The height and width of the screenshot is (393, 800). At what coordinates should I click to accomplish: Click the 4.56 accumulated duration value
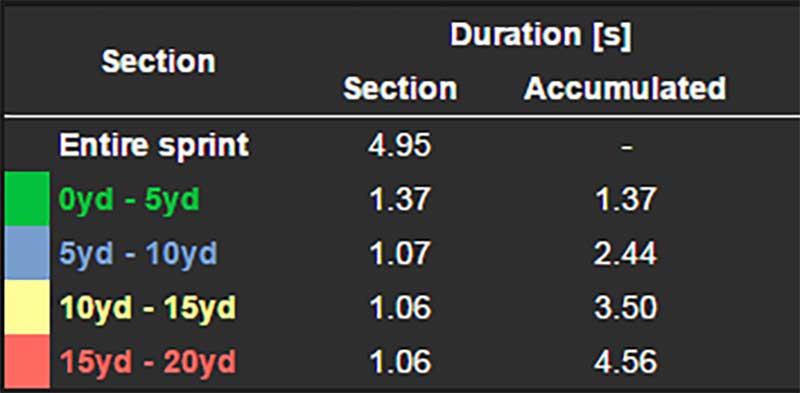click(625, 362)
